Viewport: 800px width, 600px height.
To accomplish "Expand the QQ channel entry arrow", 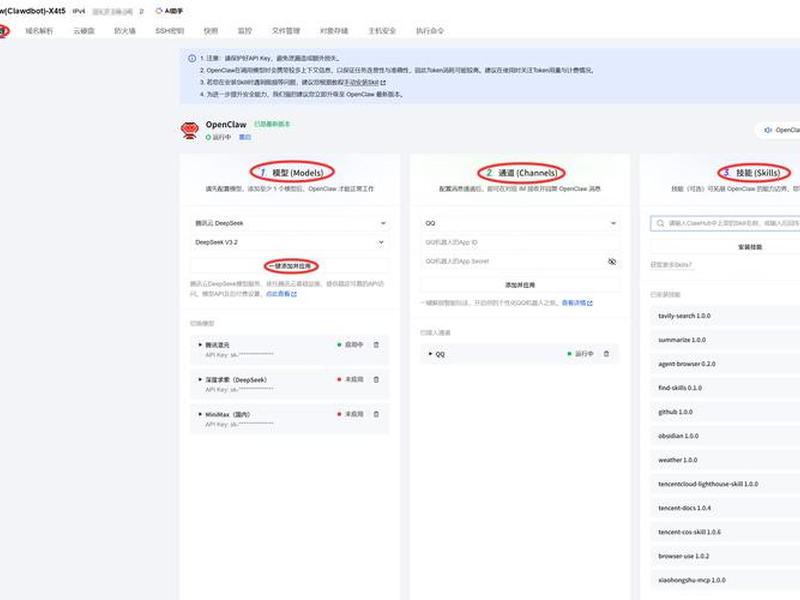I will (430, 354).
